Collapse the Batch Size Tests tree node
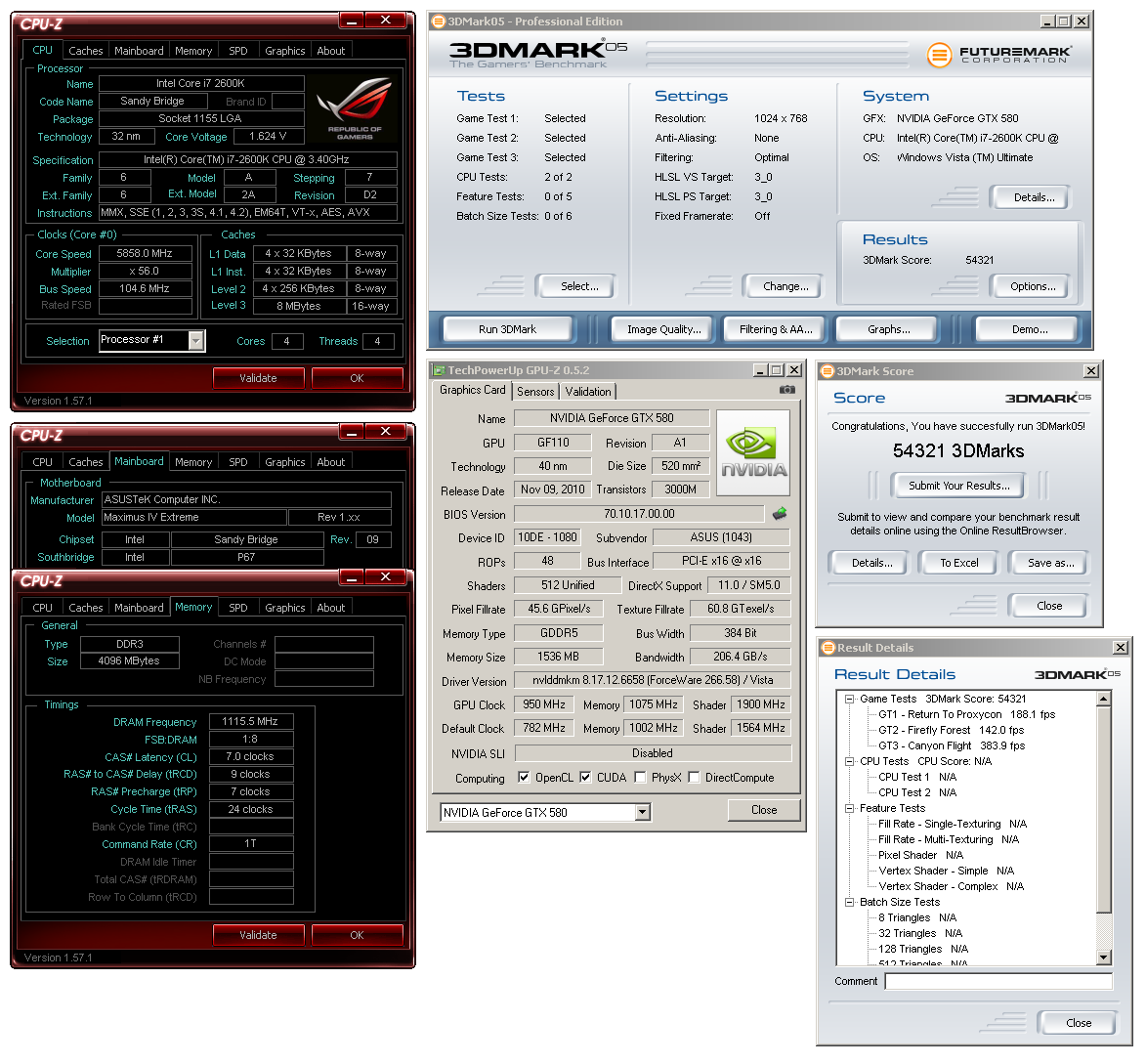The image size is (1146, 1064). pyautogui.click(x=849, y=903)
